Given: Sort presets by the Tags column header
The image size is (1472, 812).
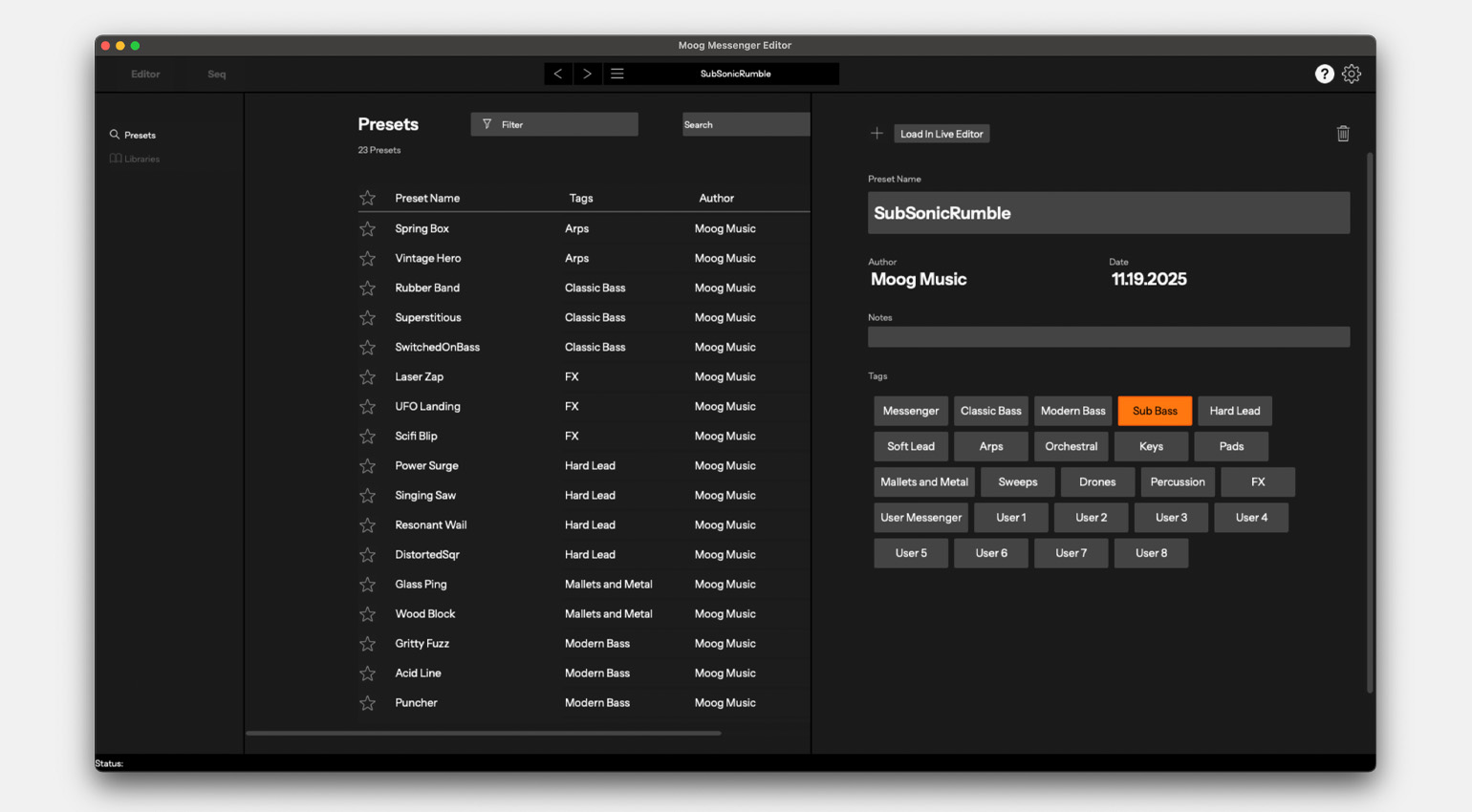Looking at the screenshot, I should 580,199.
